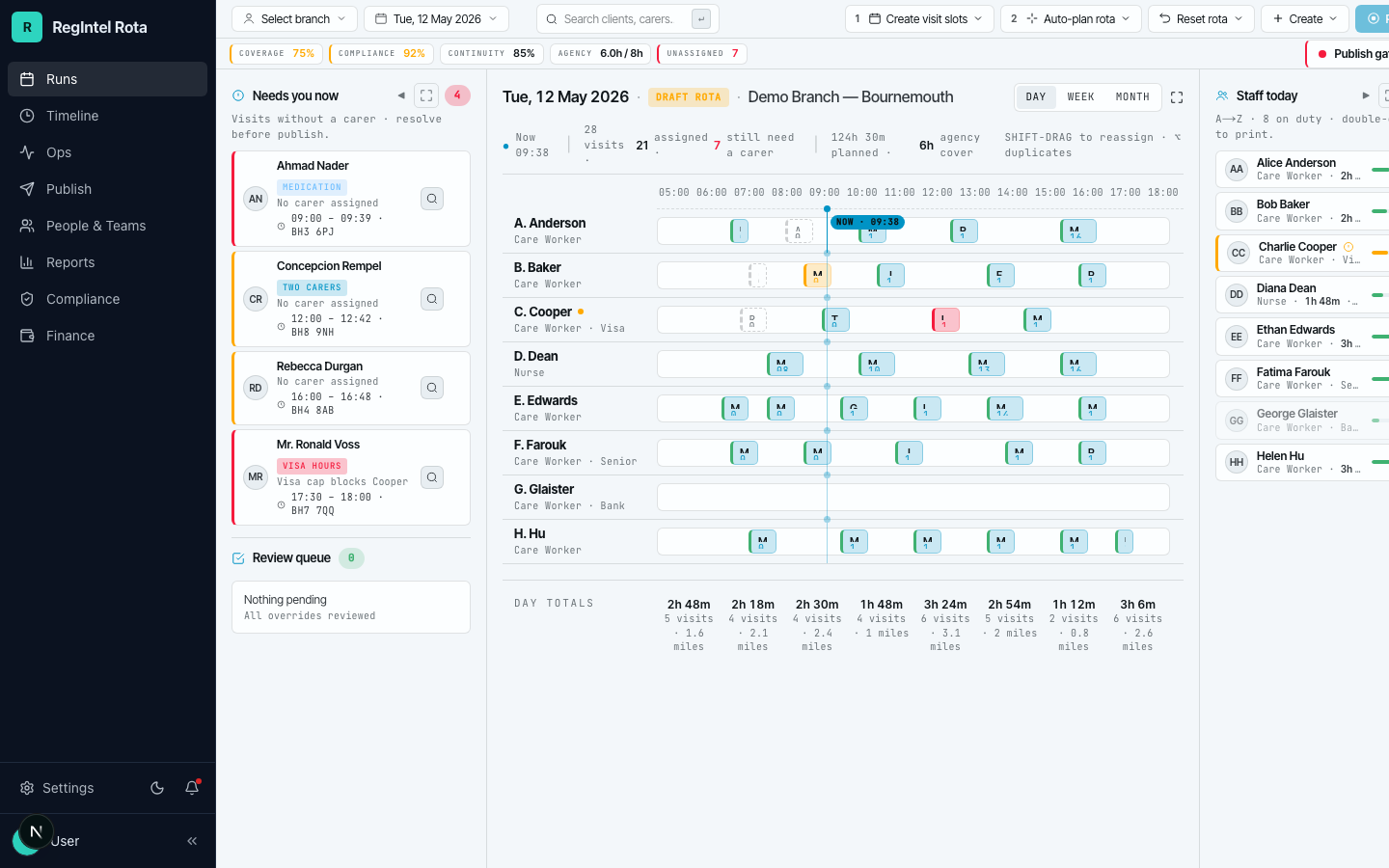Click the AN avatar on Ahmad Nader card
The width and height of the screenshot is (1389, 868).
(x=256, y=199)
